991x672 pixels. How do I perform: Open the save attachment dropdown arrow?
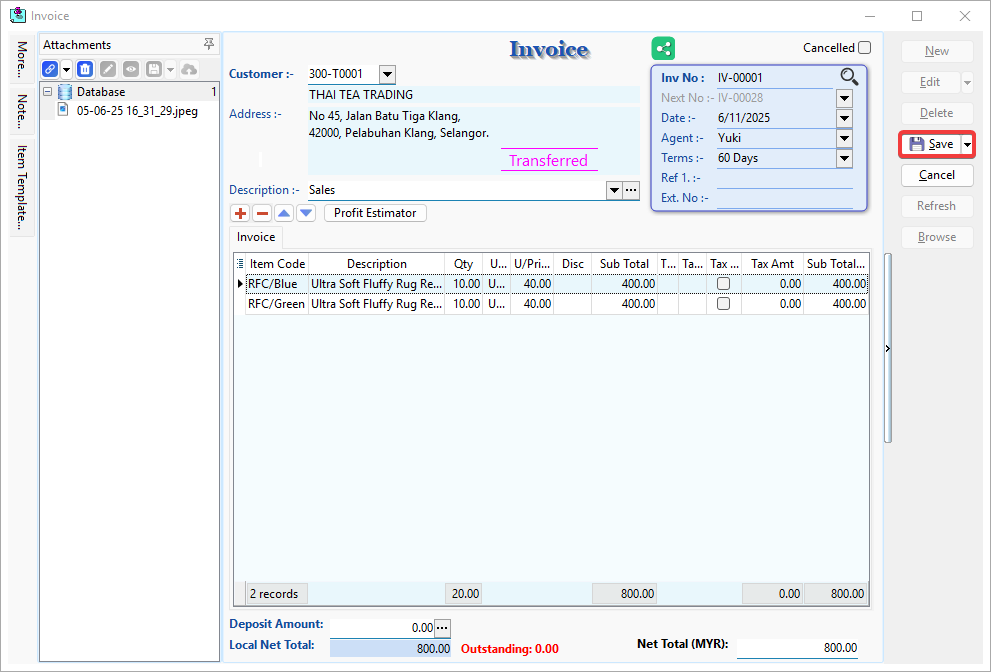coord(170,70)
